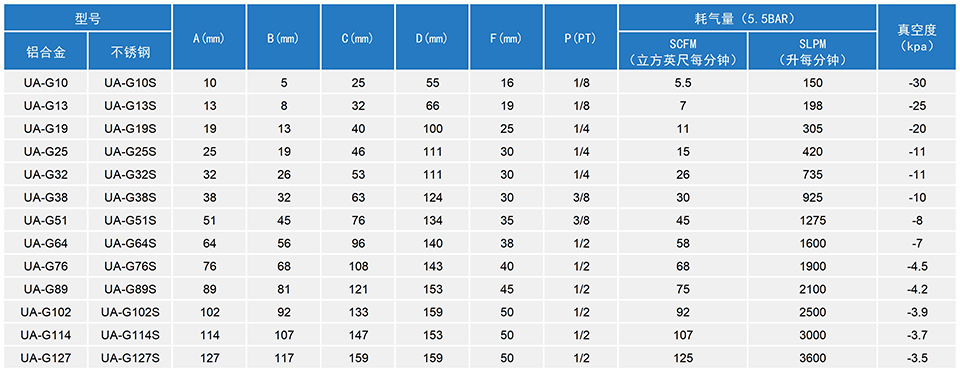Select model cell UA-G25S
Image resolution: width=960 pixels, height=372 pixels.
[x=130, y=152]
